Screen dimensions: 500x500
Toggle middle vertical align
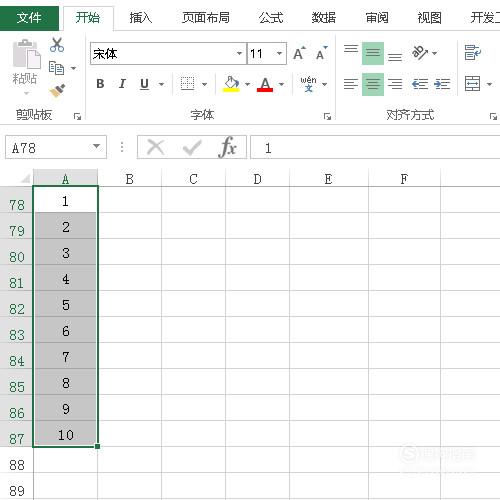click(x=373, y=53)
